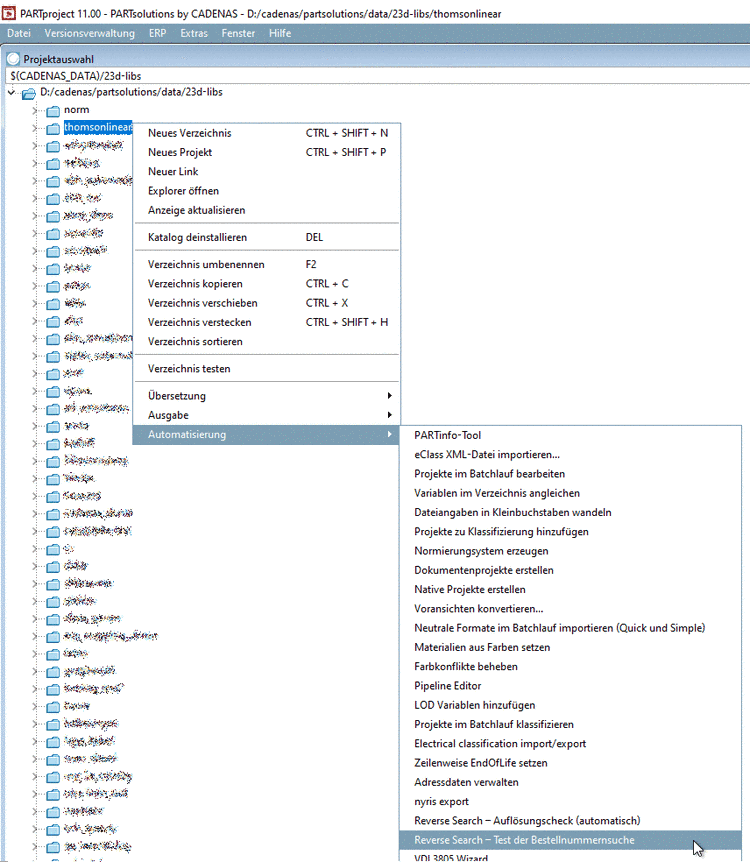
Task: Click the PARTproject app icon in title bar
Action: click(9, 13)
